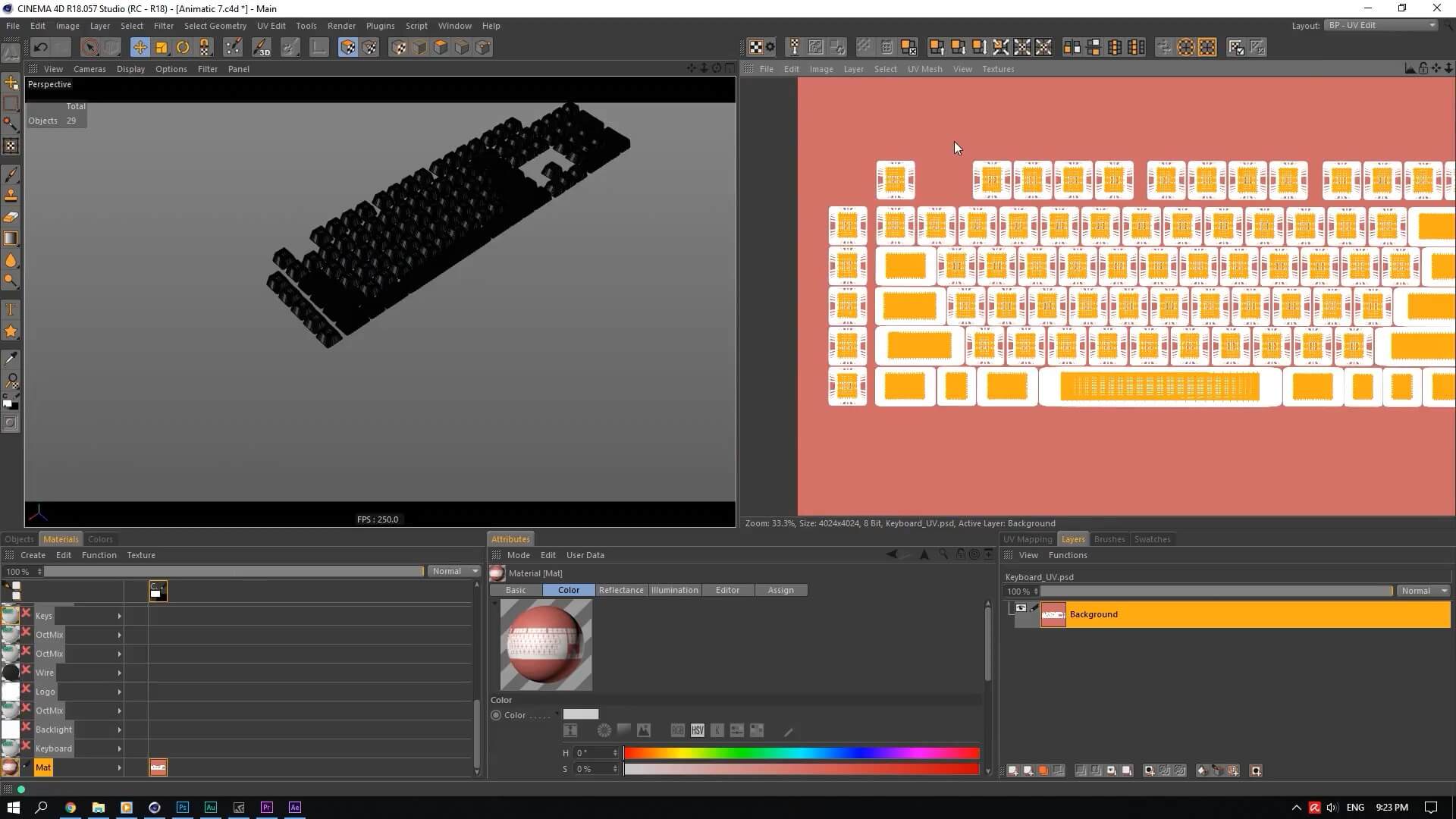The width and height of the screenshot is (1456, 819).
Task: Select the Eraser tool in left toolbar
Action: 11,217
